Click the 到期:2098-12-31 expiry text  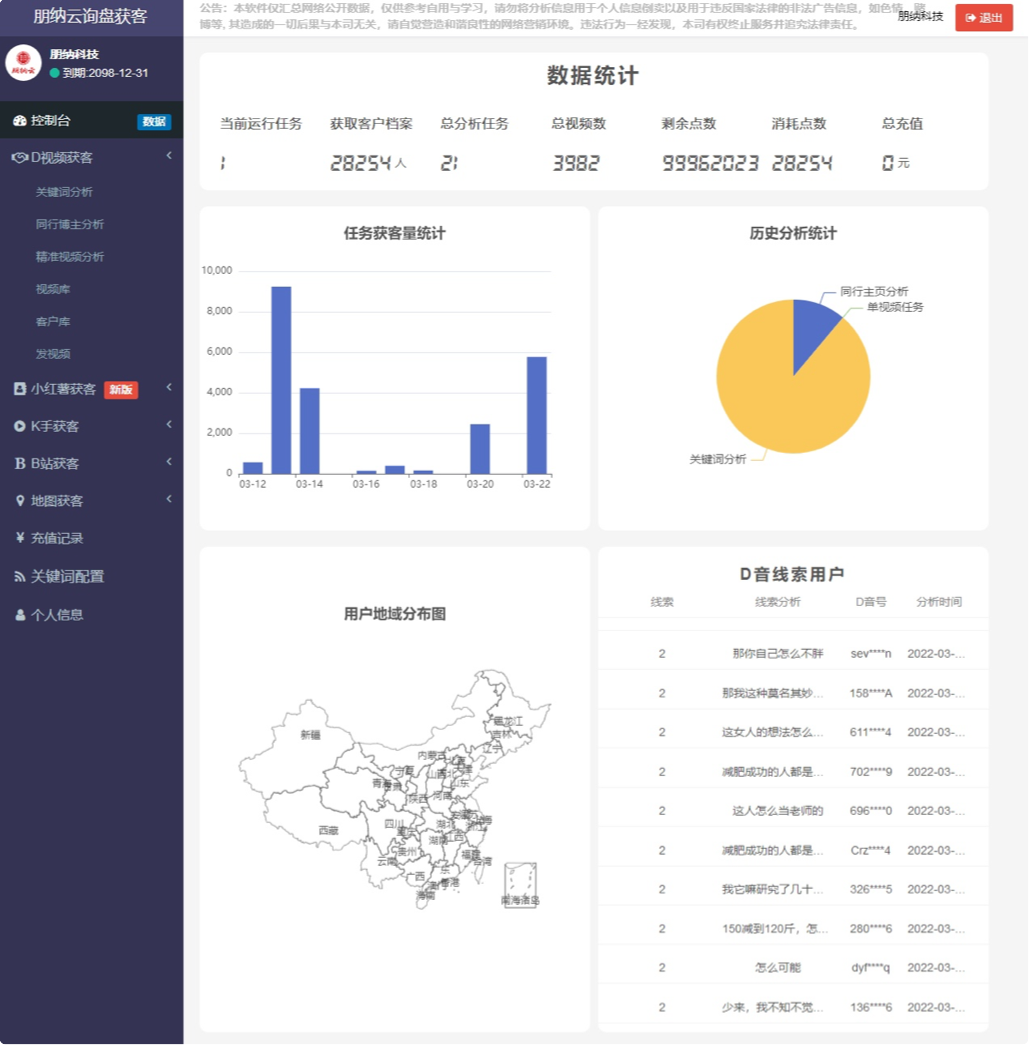pyautogui.click(x=105, y=73)
